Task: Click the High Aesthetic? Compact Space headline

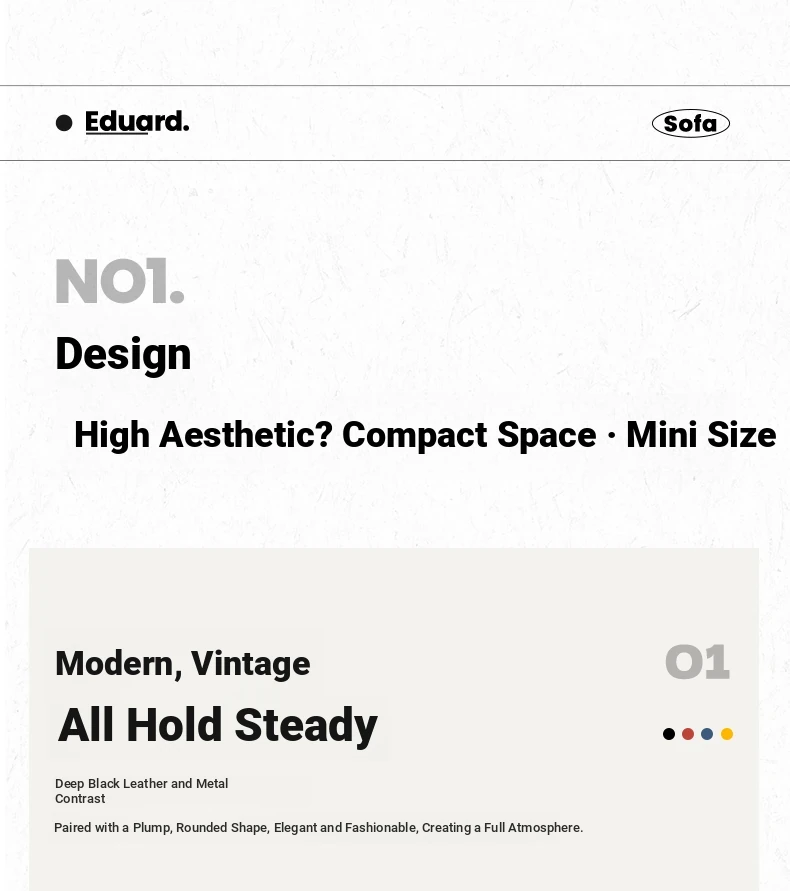Action: tap(425, 435)
